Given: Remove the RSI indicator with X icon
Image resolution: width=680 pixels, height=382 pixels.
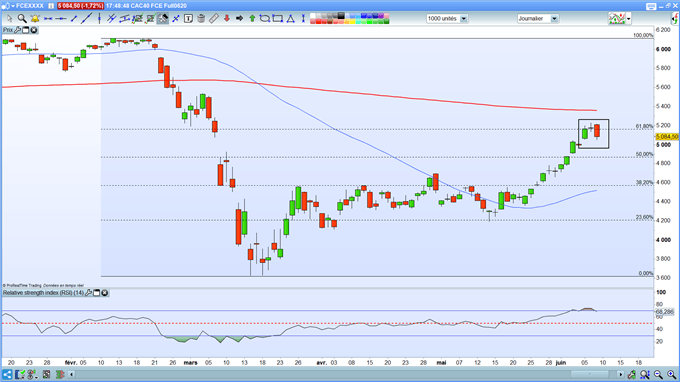Looking at the screenshot, I should 105,293.
